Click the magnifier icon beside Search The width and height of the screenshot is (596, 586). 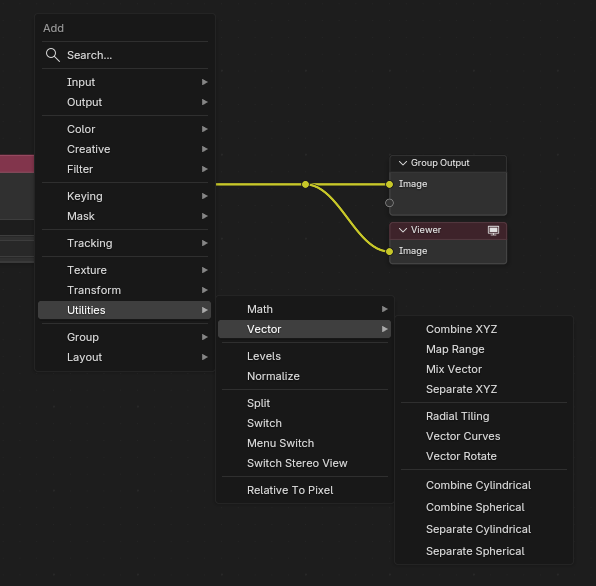click(x=52, y=55)
